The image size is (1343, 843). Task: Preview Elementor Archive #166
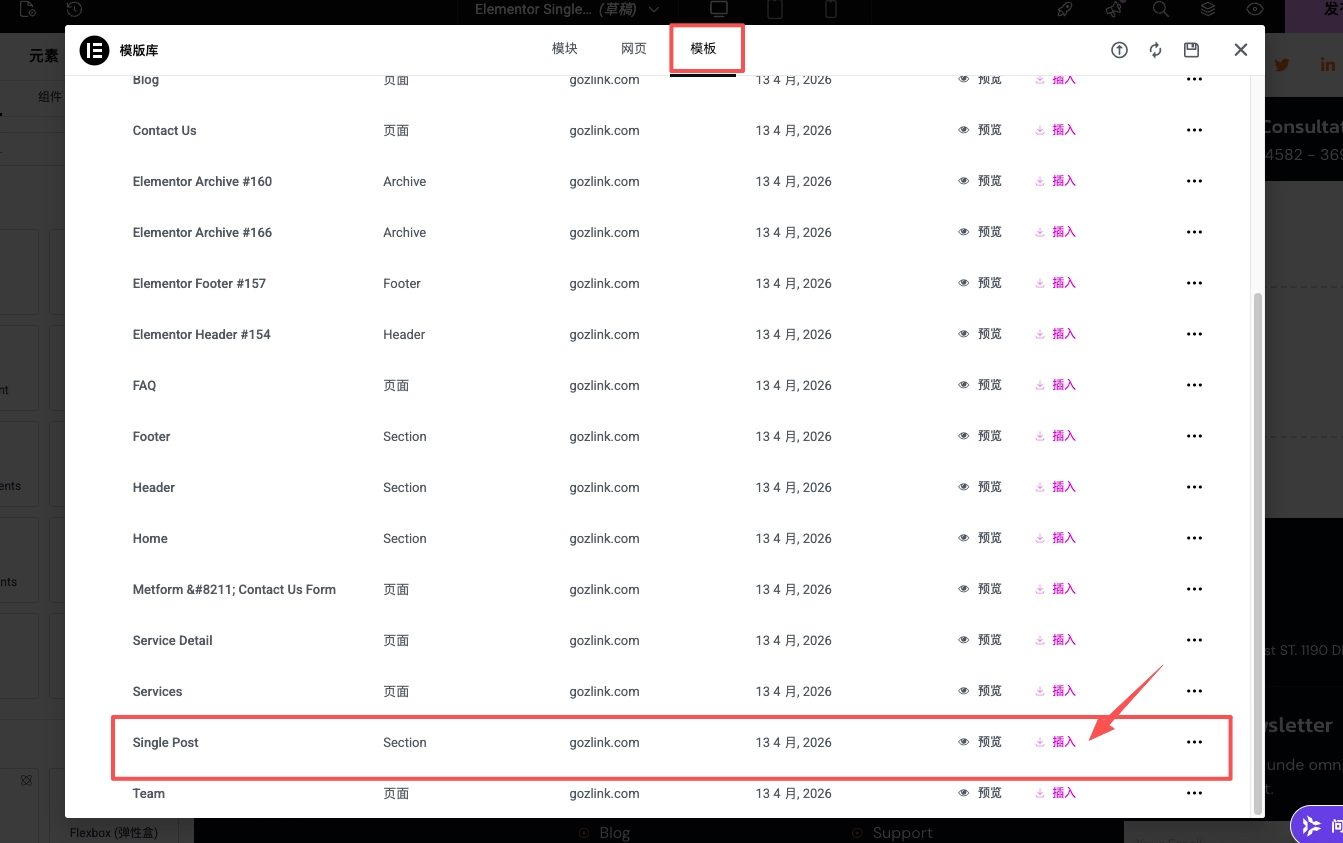tap(980, 232)
